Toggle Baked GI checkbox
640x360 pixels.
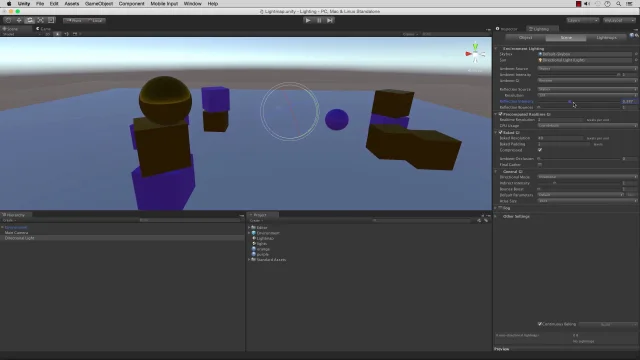[x=500, y=132]
